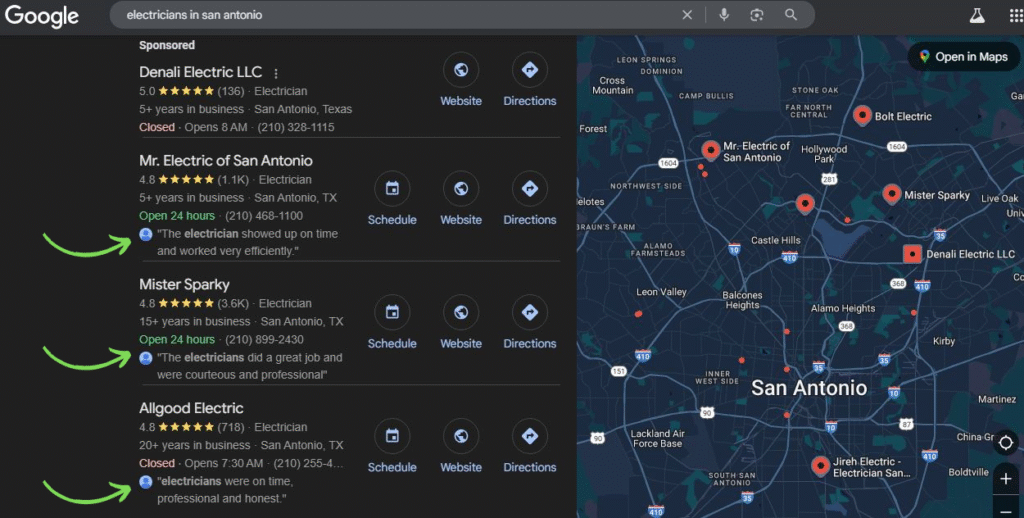Image resolution: width=1024 pixels, height=518 pixels.
Task: Select the Mister Sparky map pin
Action: pos(891,195)
